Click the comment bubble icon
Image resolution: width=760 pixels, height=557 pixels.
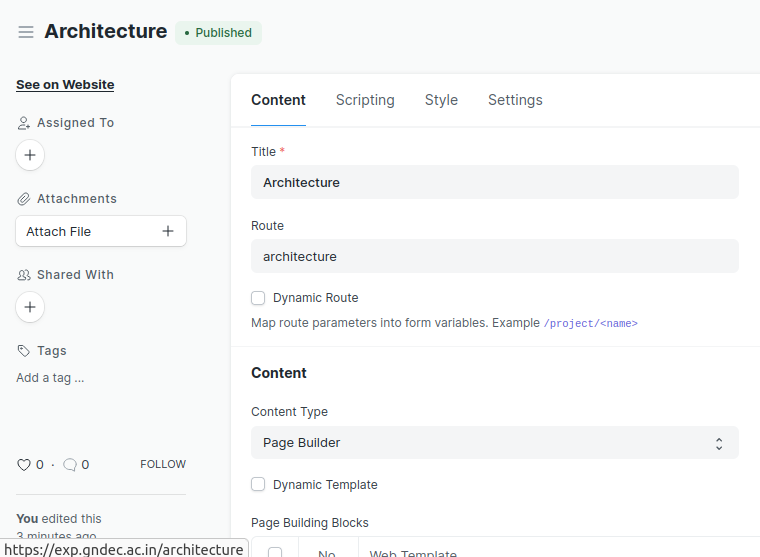click(69, 465)
